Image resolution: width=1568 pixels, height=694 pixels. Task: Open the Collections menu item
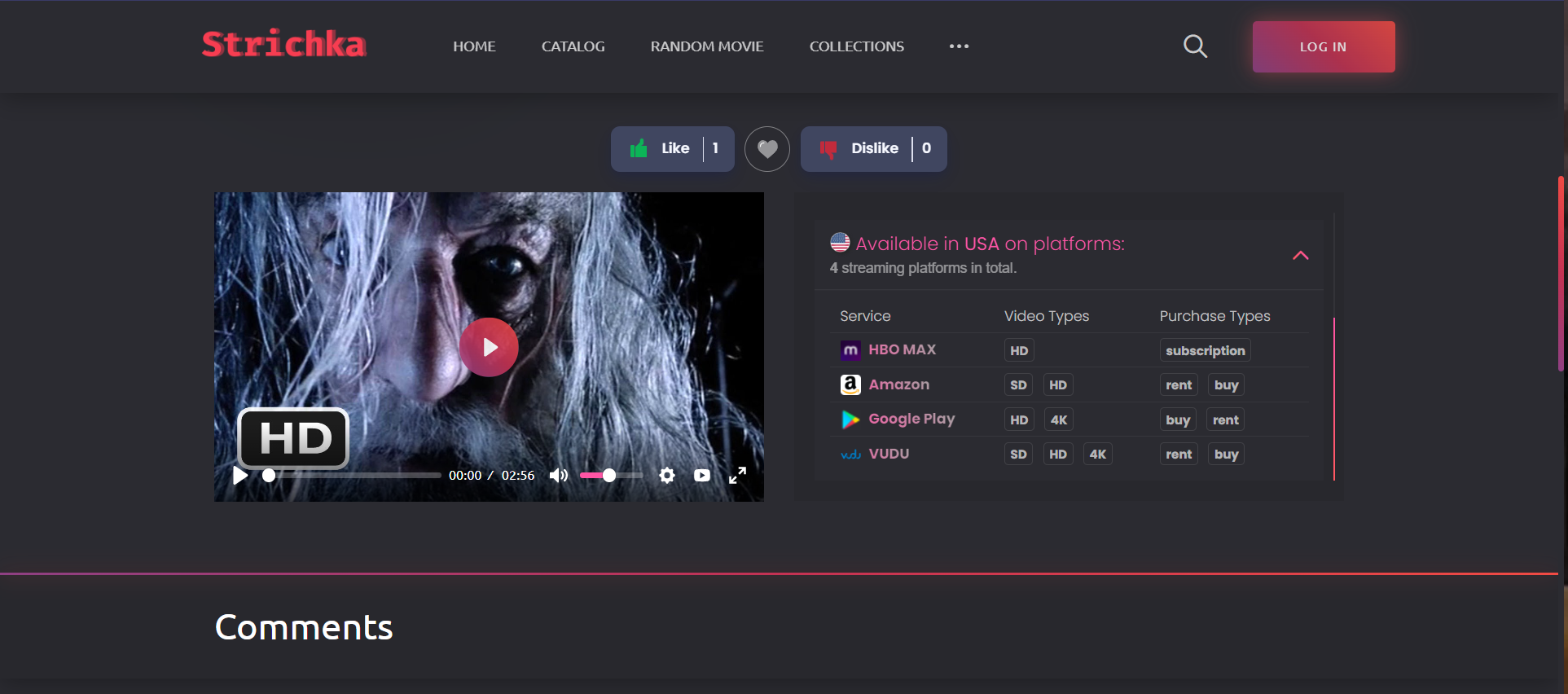857,46
